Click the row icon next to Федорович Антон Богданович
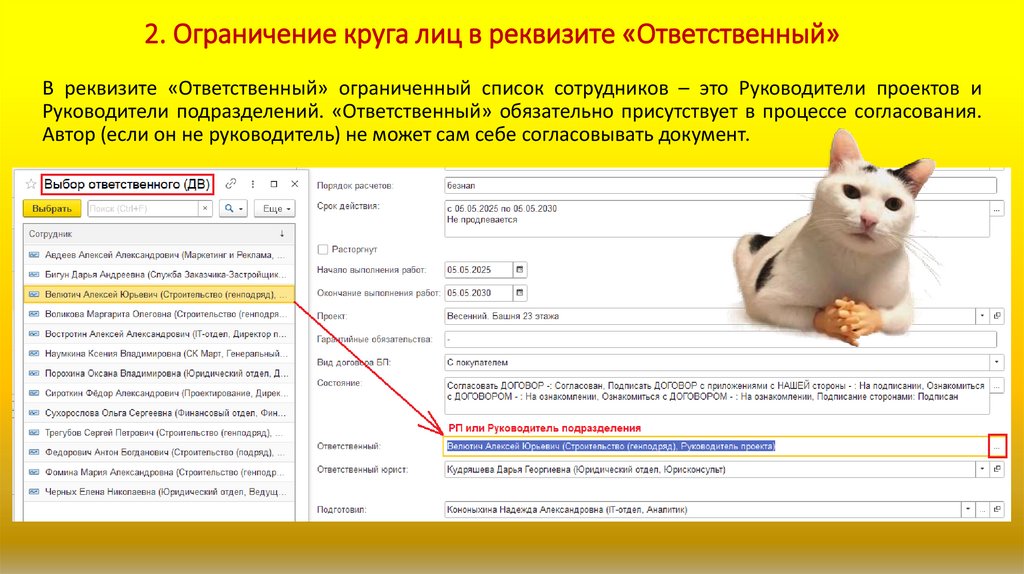The height and width of the screenshot is (574, 1024). 34,452
